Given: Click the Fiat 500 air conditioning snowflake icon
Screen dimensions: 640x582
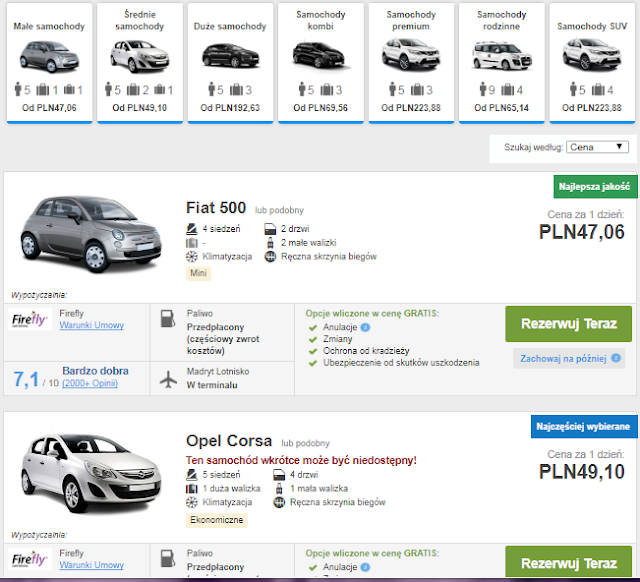Looking at the screenshot, I should pyautogui.click(x=193, y=256).
